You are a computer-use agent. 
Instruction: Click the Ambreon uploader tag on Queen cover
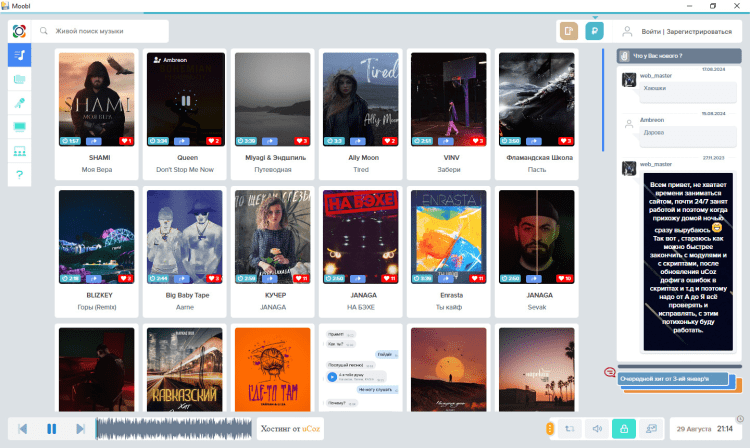[x=170, y=60]
